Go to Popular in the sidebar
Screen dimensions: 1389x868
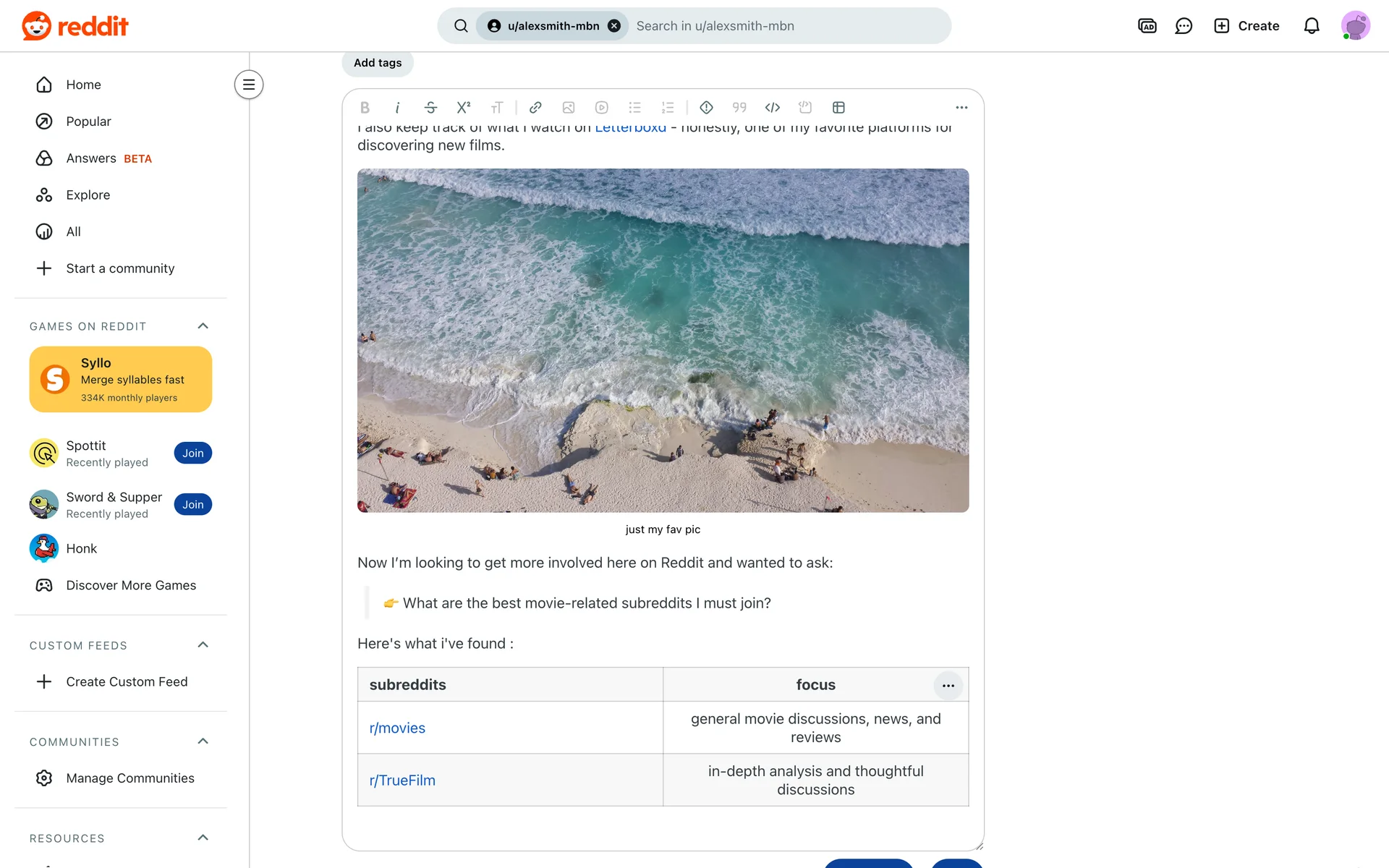88,122
